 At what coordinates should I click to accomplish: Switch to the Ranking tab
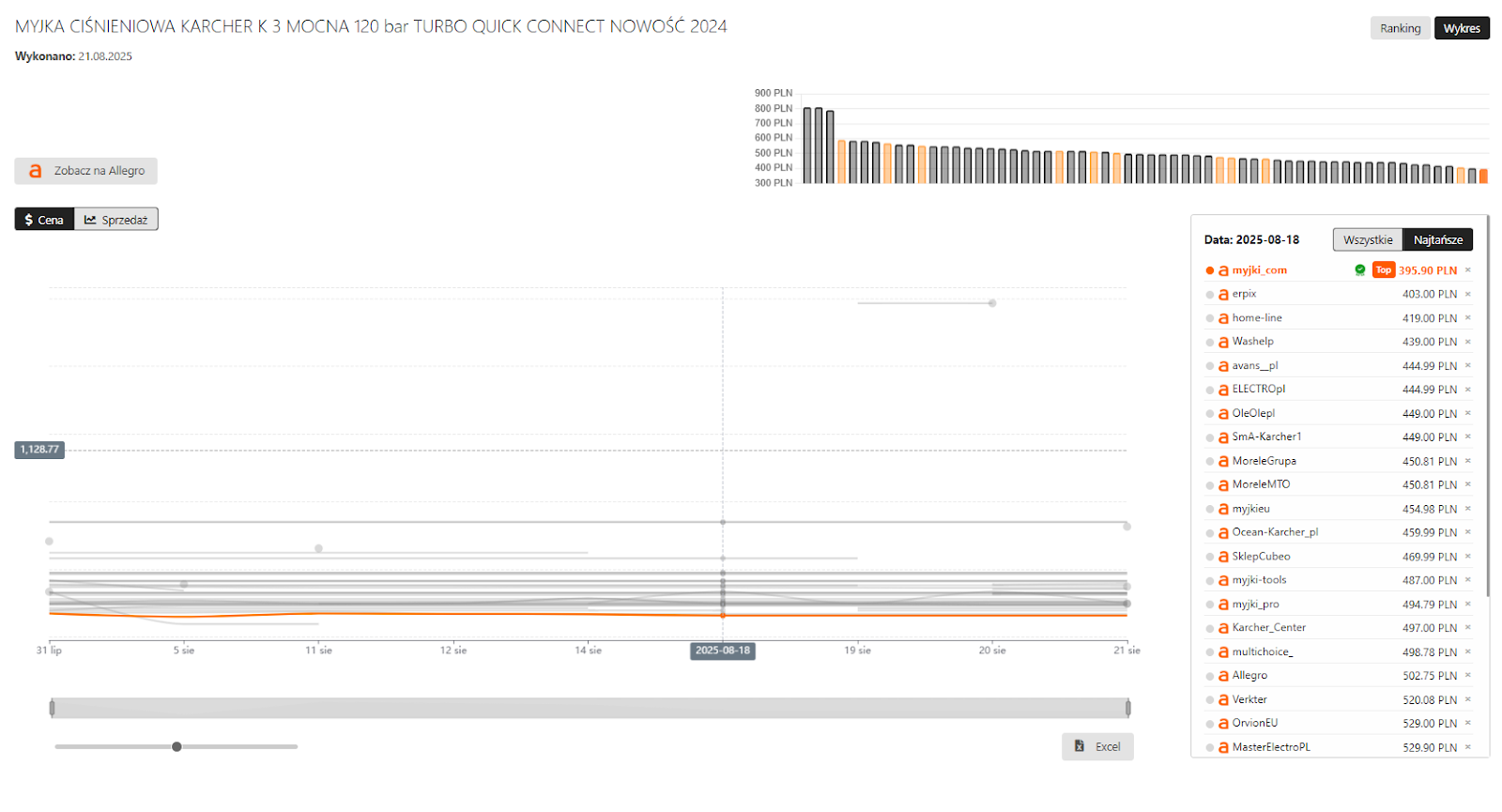(1401, 28)
